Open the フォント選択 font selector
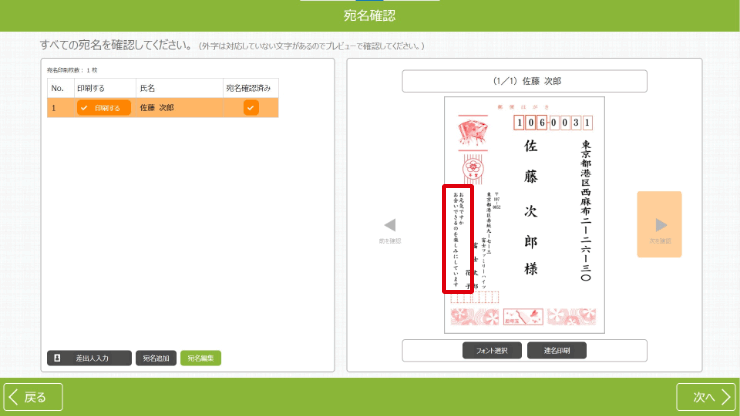Image resolution: width=740 pixels, height=416 pixels. click(492, 350)
